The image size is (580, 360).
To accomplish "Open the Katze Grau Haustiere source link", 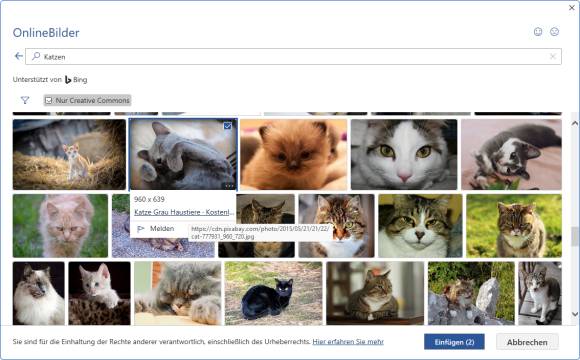I will coord(184,212).
